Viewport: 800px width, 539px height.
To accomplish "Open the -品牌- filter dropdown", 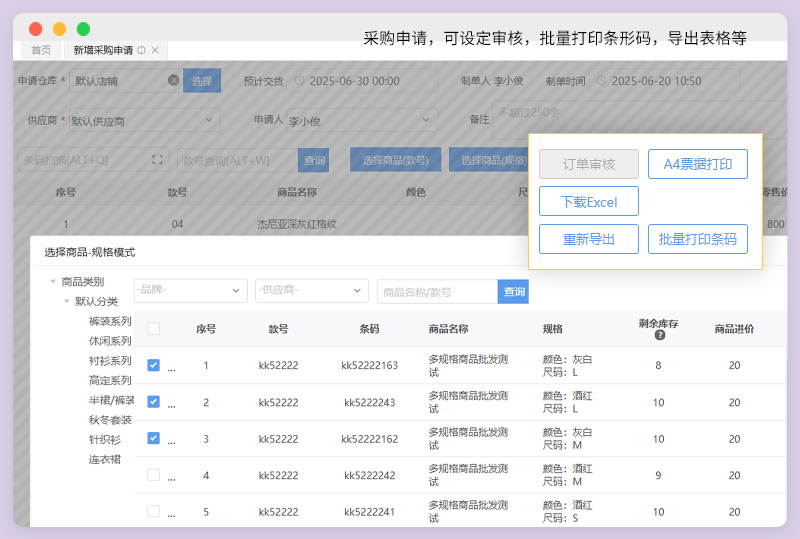I will click(x=191, y=290).
